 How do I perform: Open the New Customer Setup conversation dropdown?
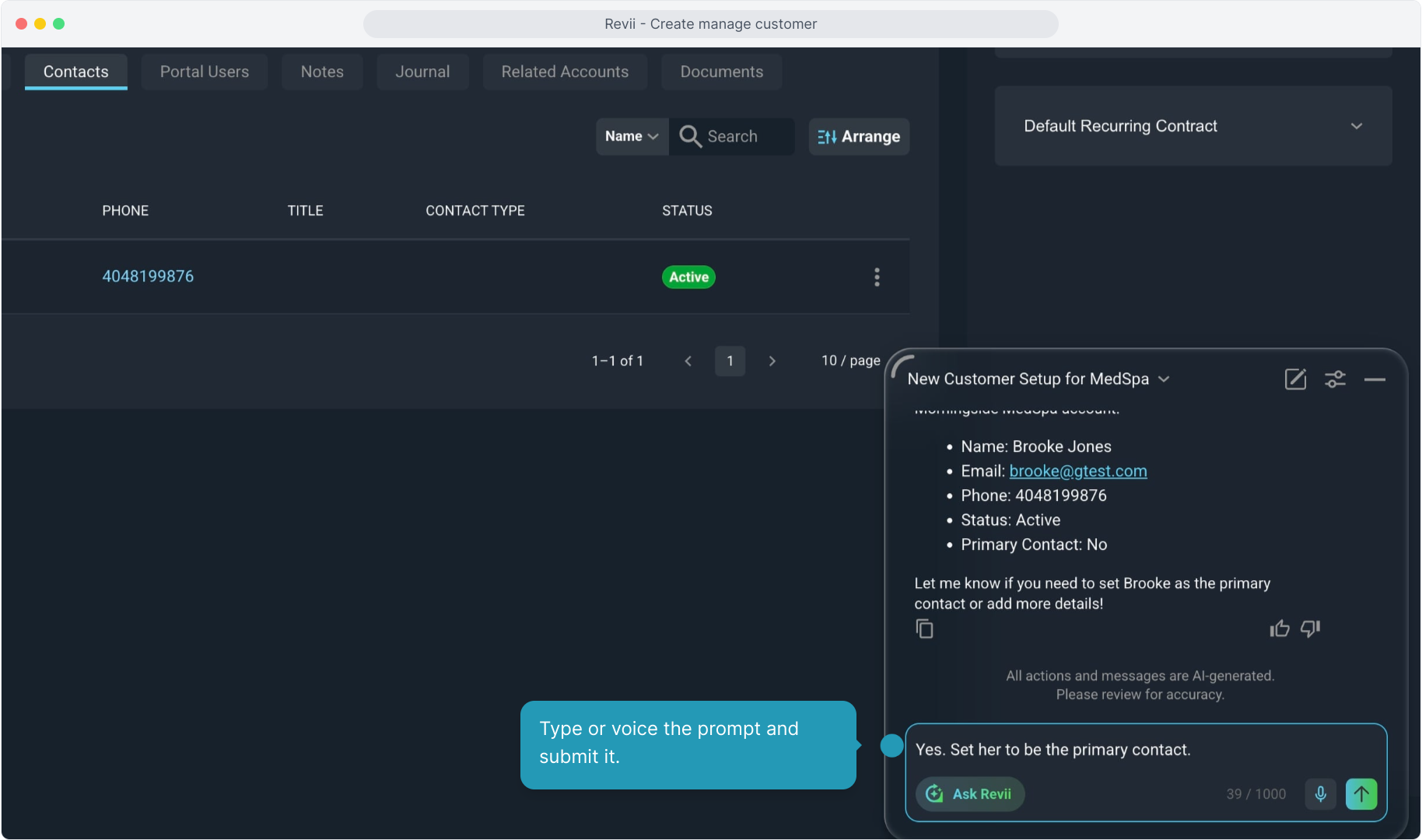click(1164, 379)
